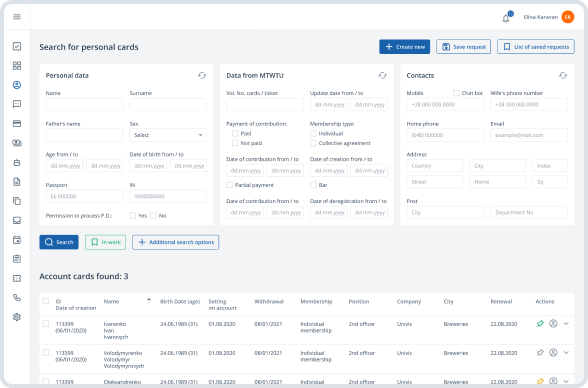Click the In work button
This screenshot has width=588, height=388.
coord(105,242)
